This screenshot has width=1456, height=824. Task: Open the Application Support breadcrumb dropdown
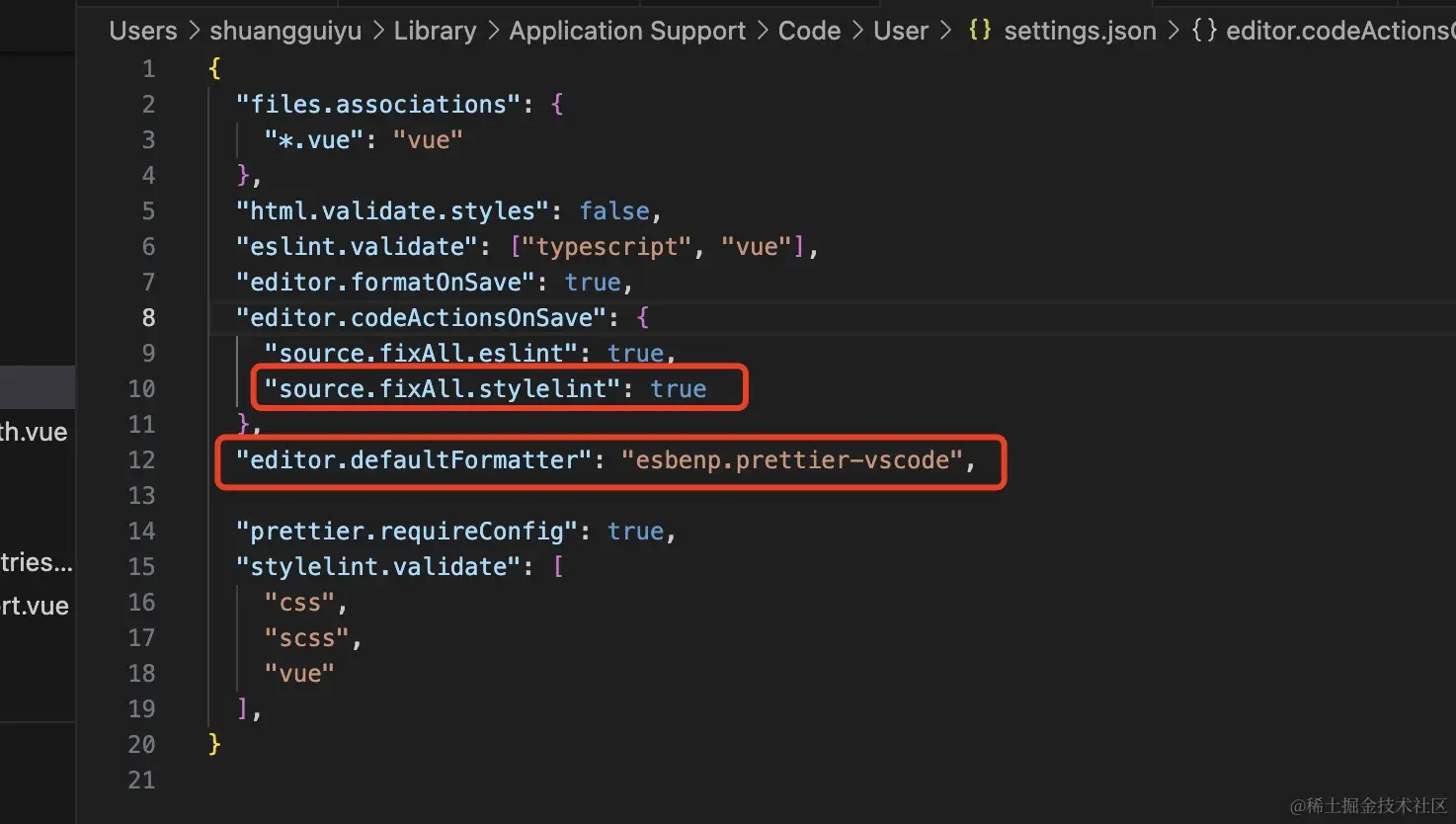[x=626, y=30]
